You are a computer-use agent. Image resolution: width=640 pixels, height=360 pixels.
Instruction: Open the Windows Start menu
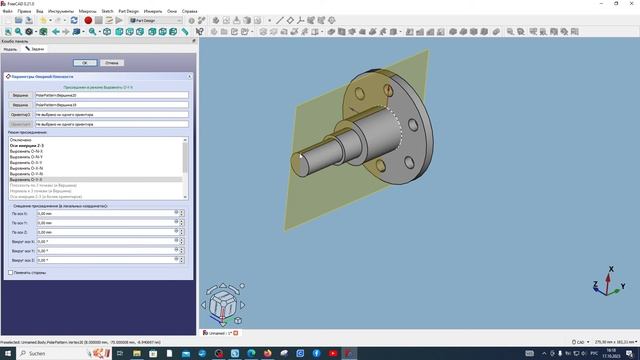[x=7, y=353]
